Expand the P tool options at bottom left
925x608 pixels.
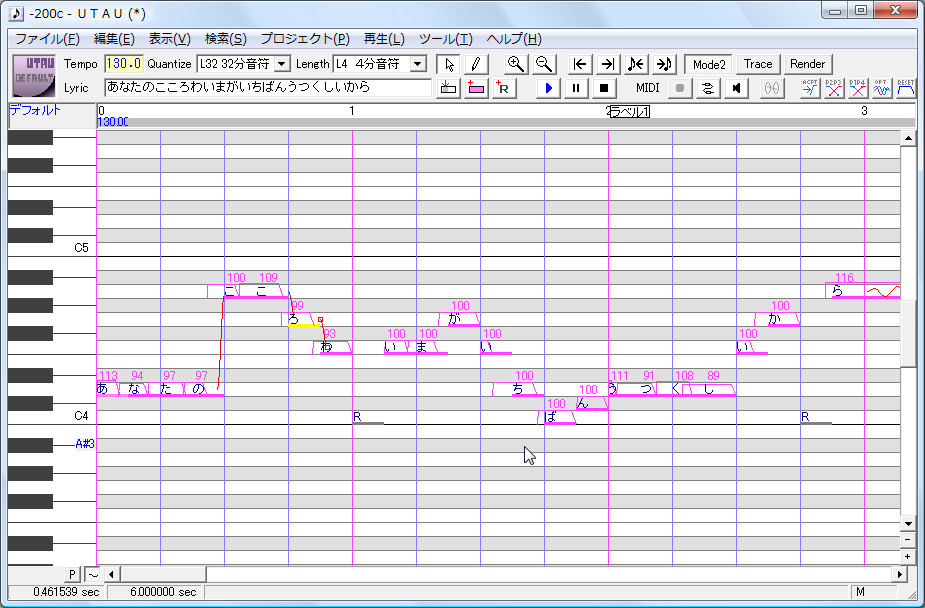point(70,574)
